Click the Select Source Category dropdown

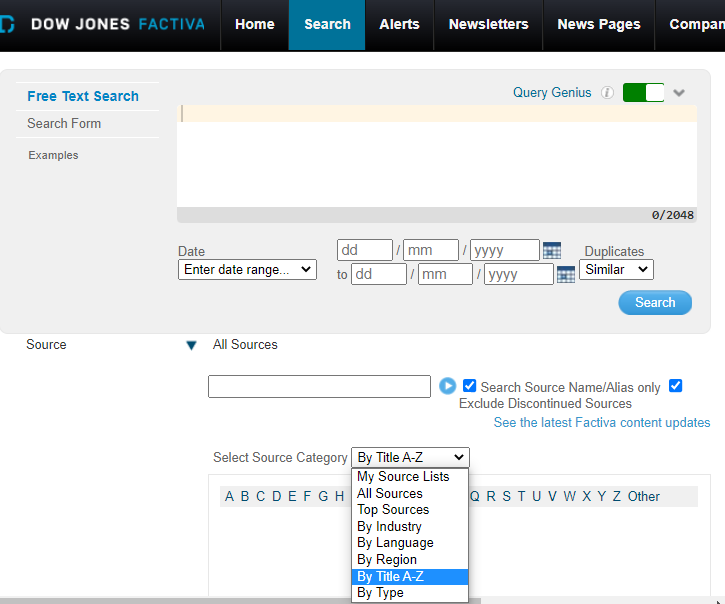pos(410,457)
